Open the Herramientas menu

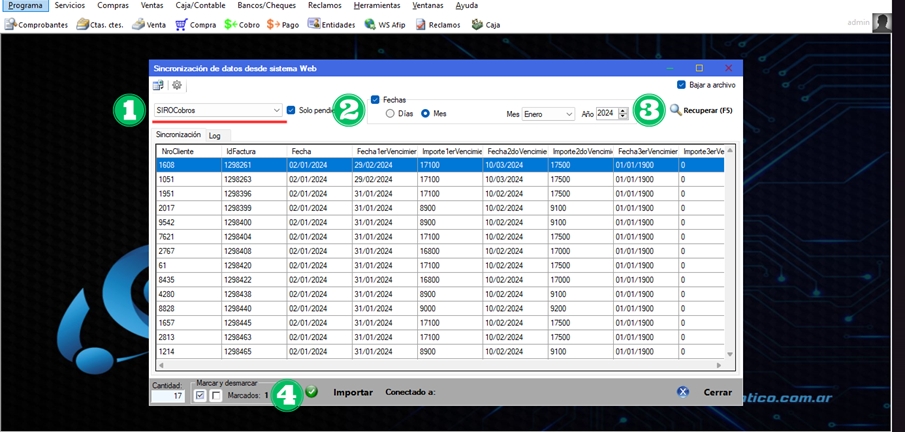pyautogui.click(x=377, y=5)
